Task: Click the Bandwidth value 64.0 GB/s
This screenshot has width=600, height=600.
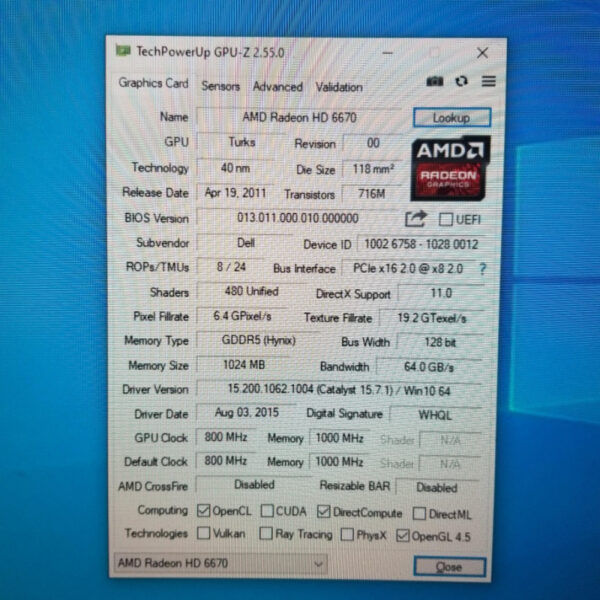Action: [x=429, y=367]
